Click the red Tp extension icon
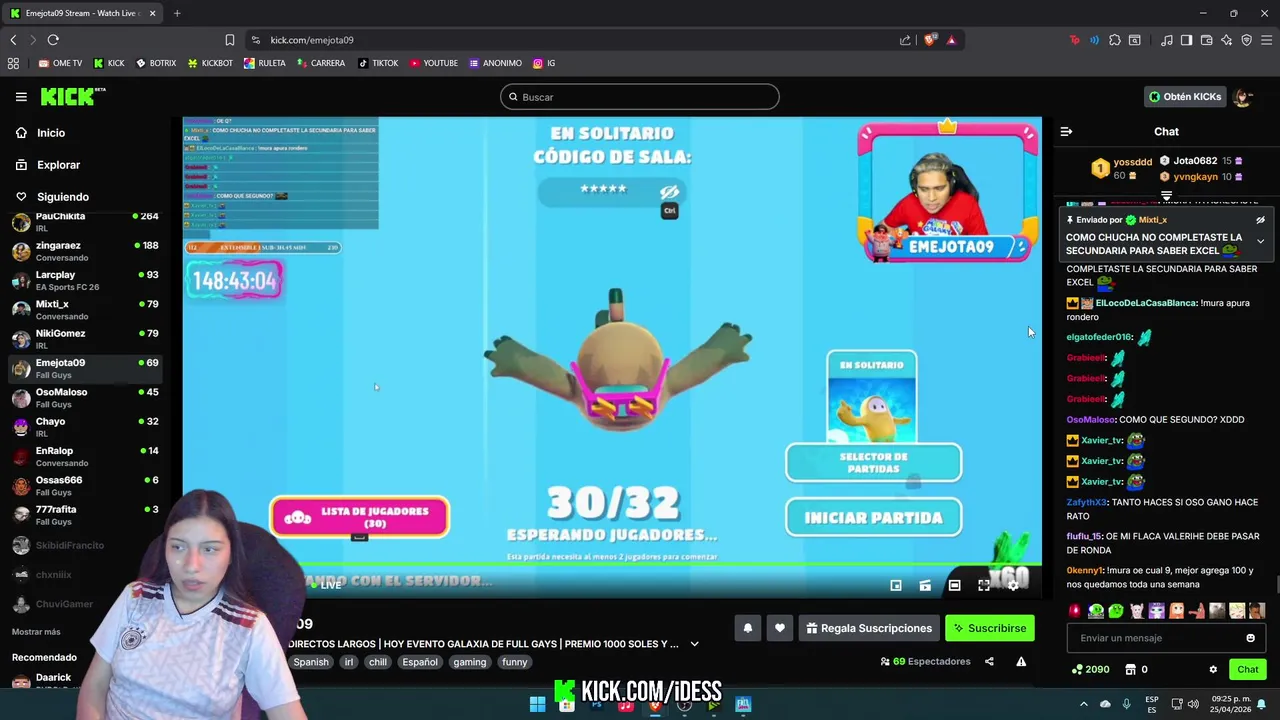 point(1075,40)
